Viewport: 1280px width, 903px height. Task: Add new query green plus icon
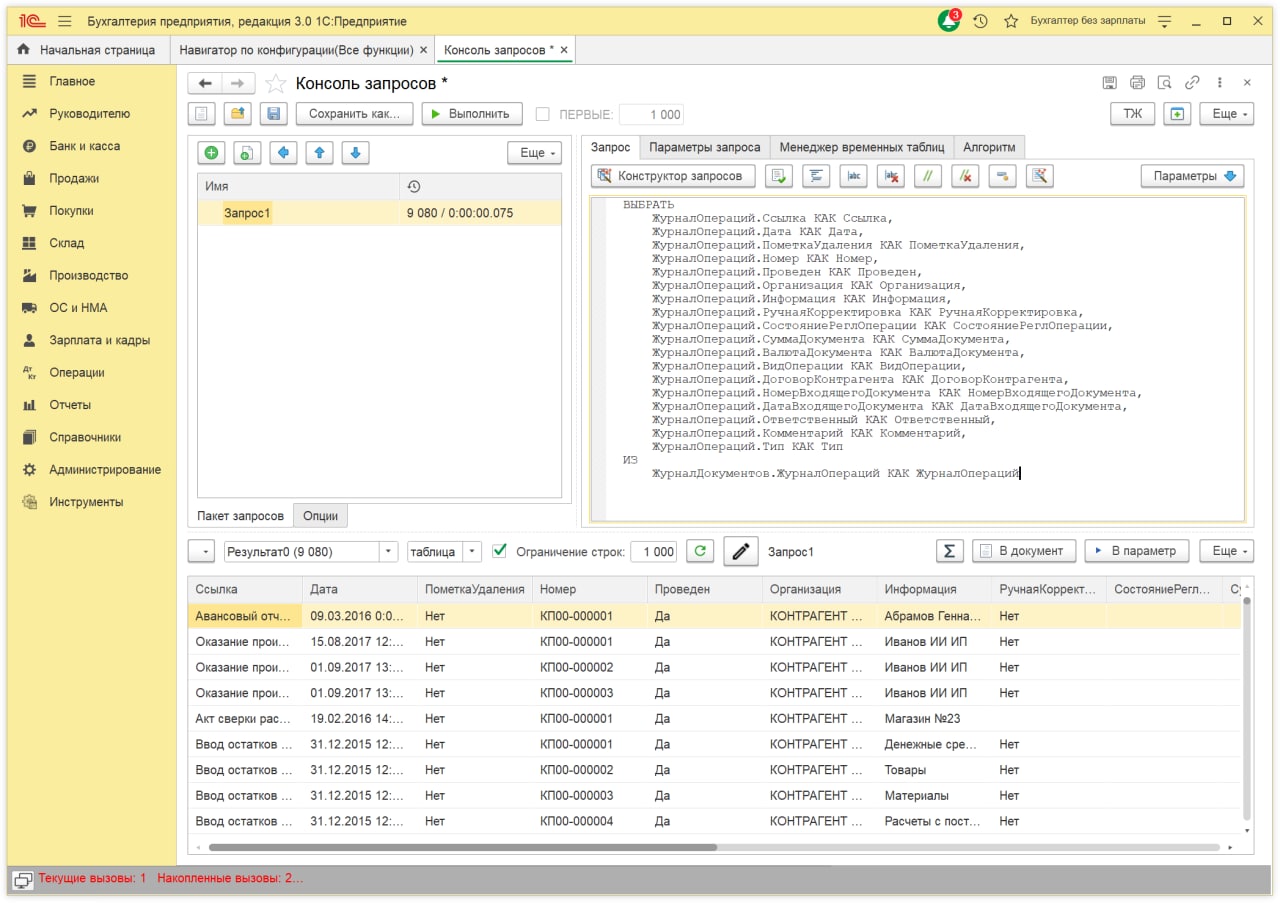point(211,153)
